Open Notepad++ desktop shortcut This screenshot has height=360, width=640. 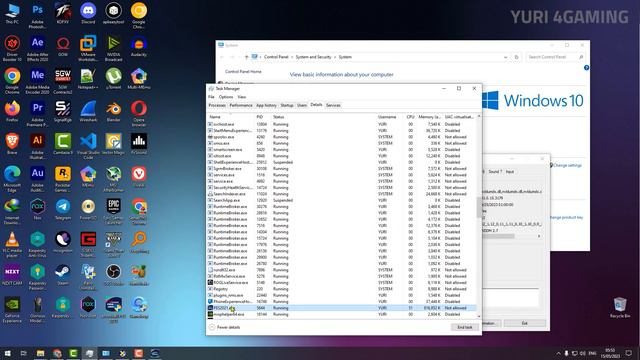pyautogui.click(x=88, y=79)
